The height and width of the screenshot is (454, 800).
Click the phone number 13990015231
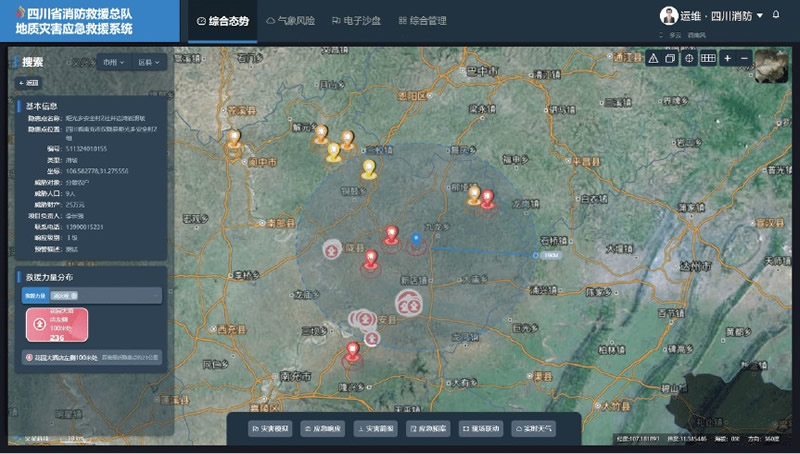[84, 227]
